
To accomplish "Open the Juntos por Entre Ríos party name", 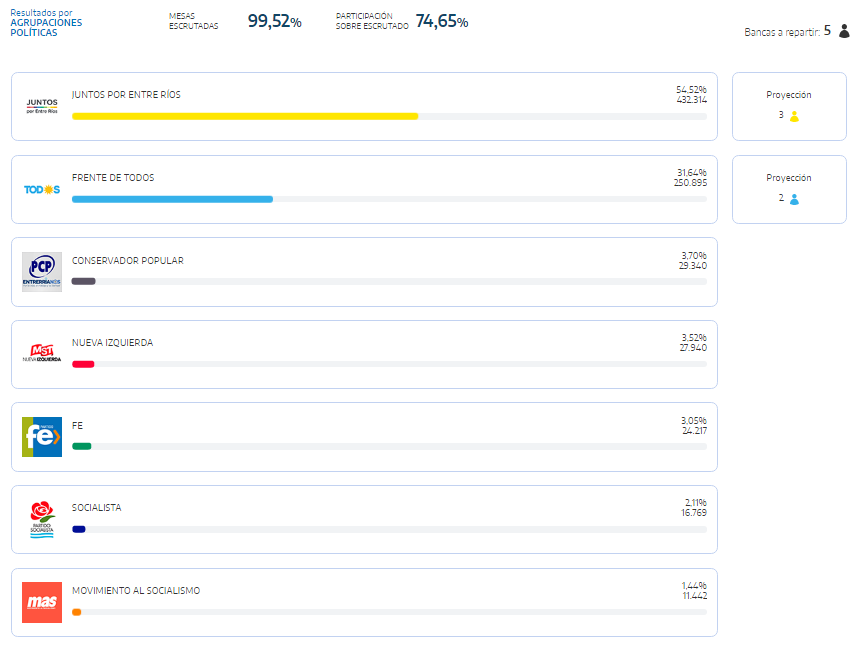I will pyautogui.click(x=126, y=95).
